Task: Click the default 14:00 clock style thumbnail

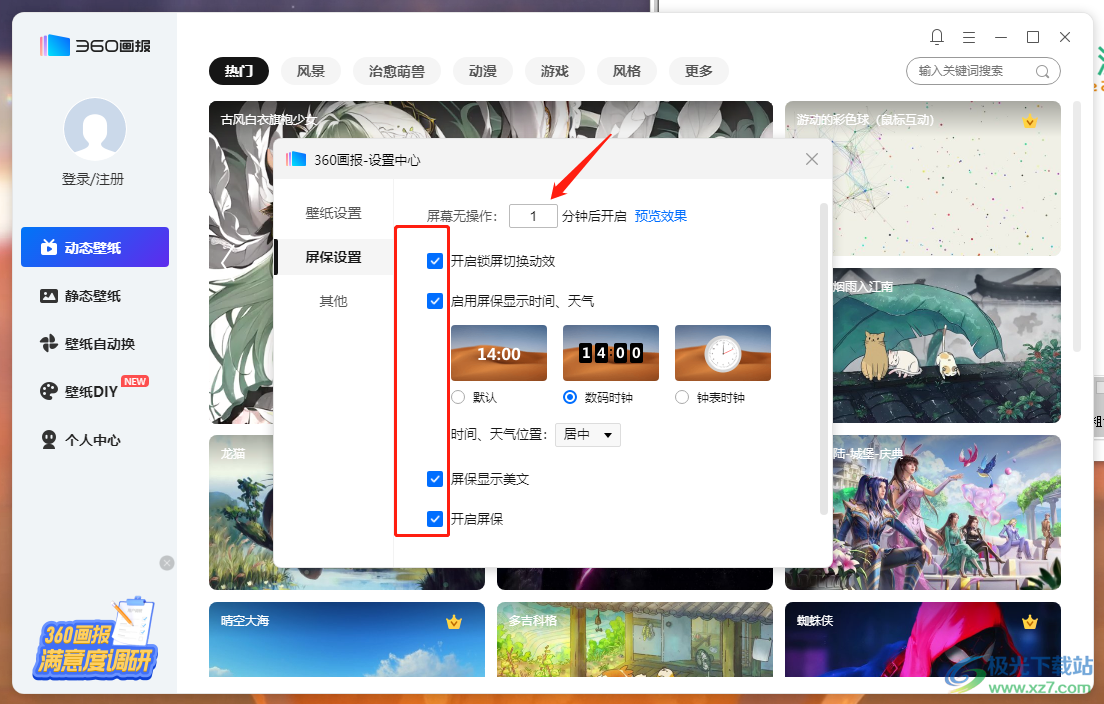Action: [x=498, y=353]
